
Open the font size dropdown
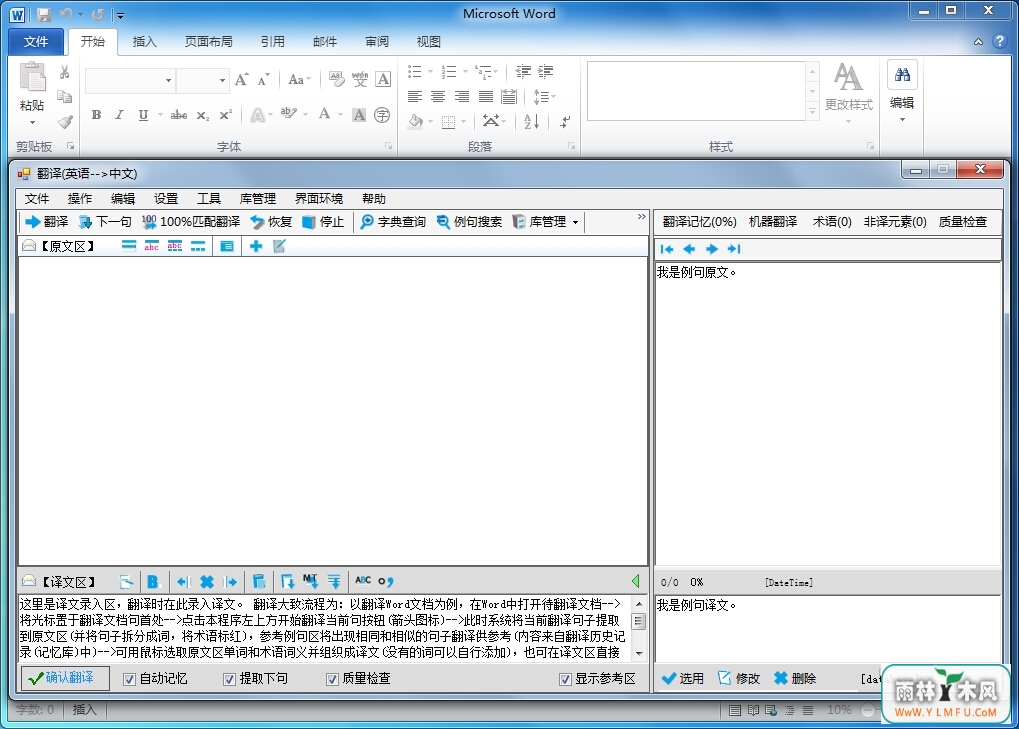coord(222,80)
